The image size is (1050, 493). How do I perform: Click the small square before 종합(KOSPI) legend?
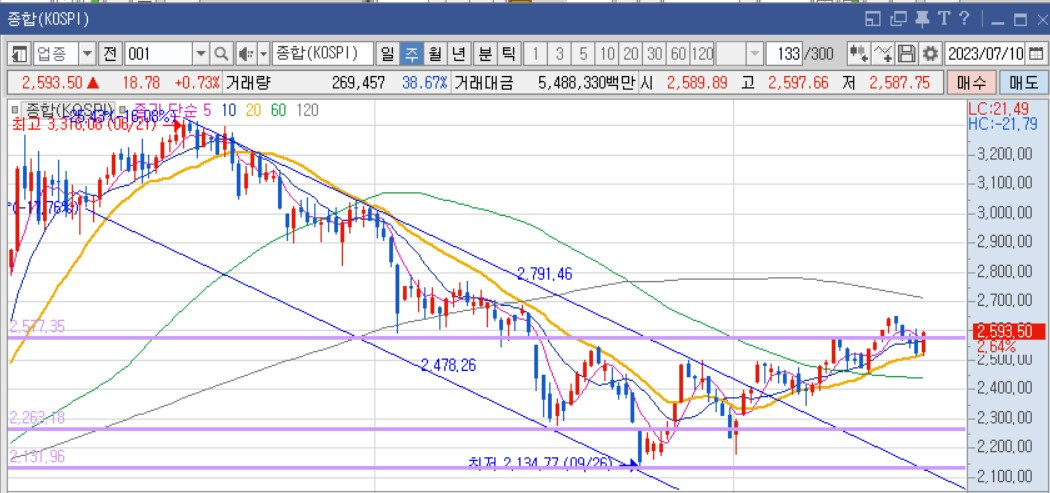coord(15,111)
